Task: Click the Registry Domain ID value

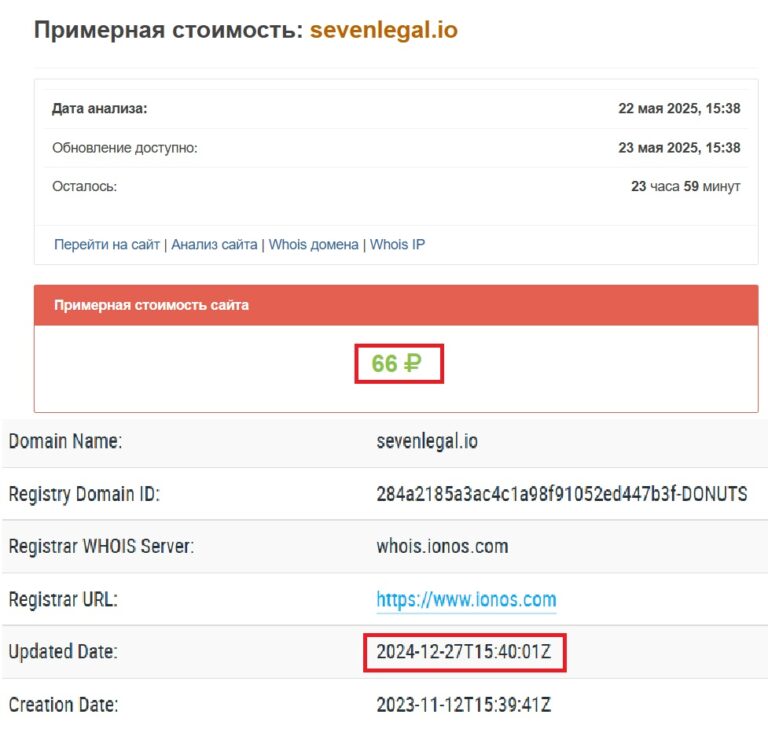Action: pos(561,494)
